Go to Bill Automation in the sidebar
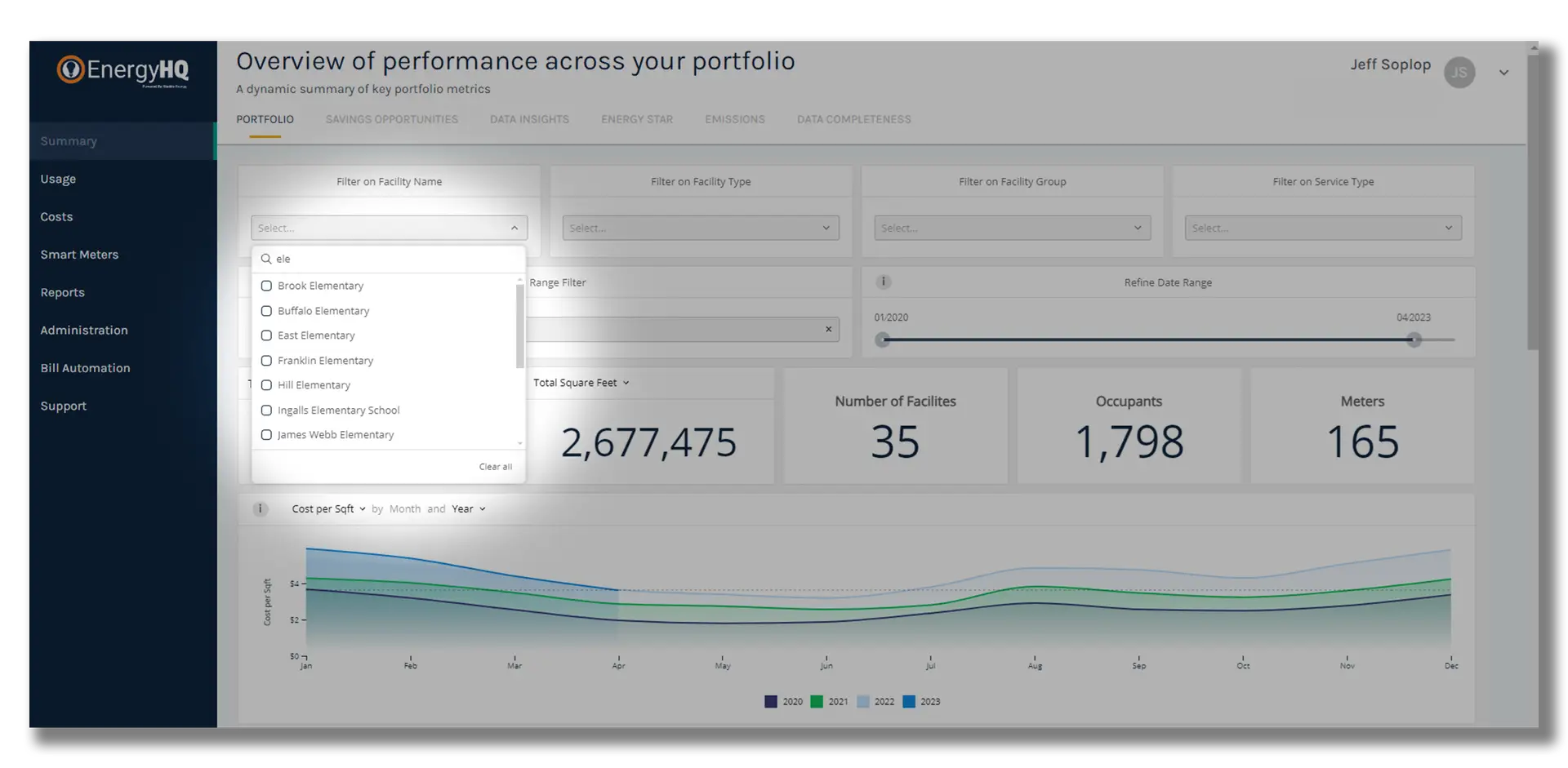 pyautogui.click(x=85, y=368)
